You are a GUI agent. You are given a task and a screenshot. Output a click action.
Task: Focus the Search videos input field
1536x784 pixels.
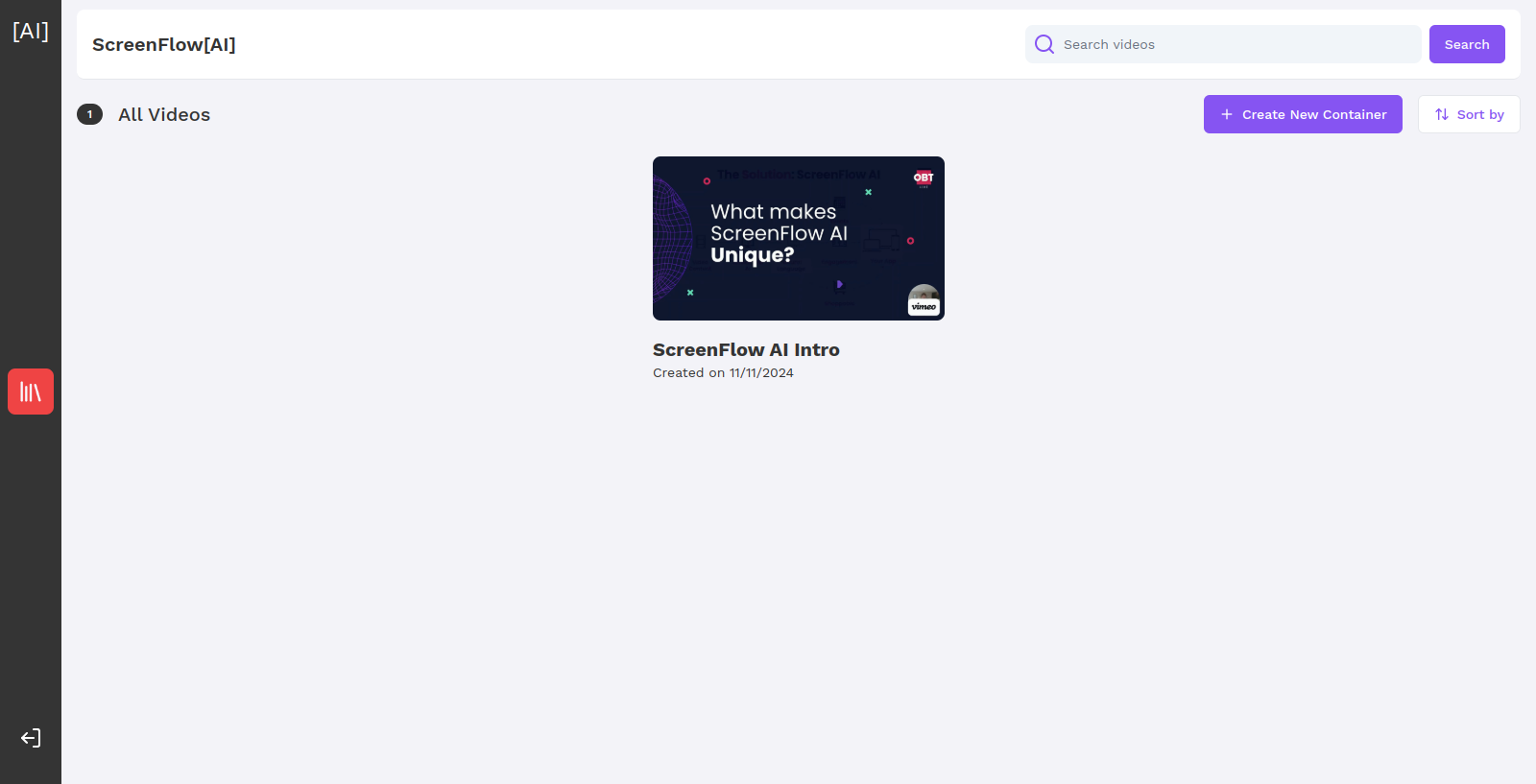tap(1223, 44)
